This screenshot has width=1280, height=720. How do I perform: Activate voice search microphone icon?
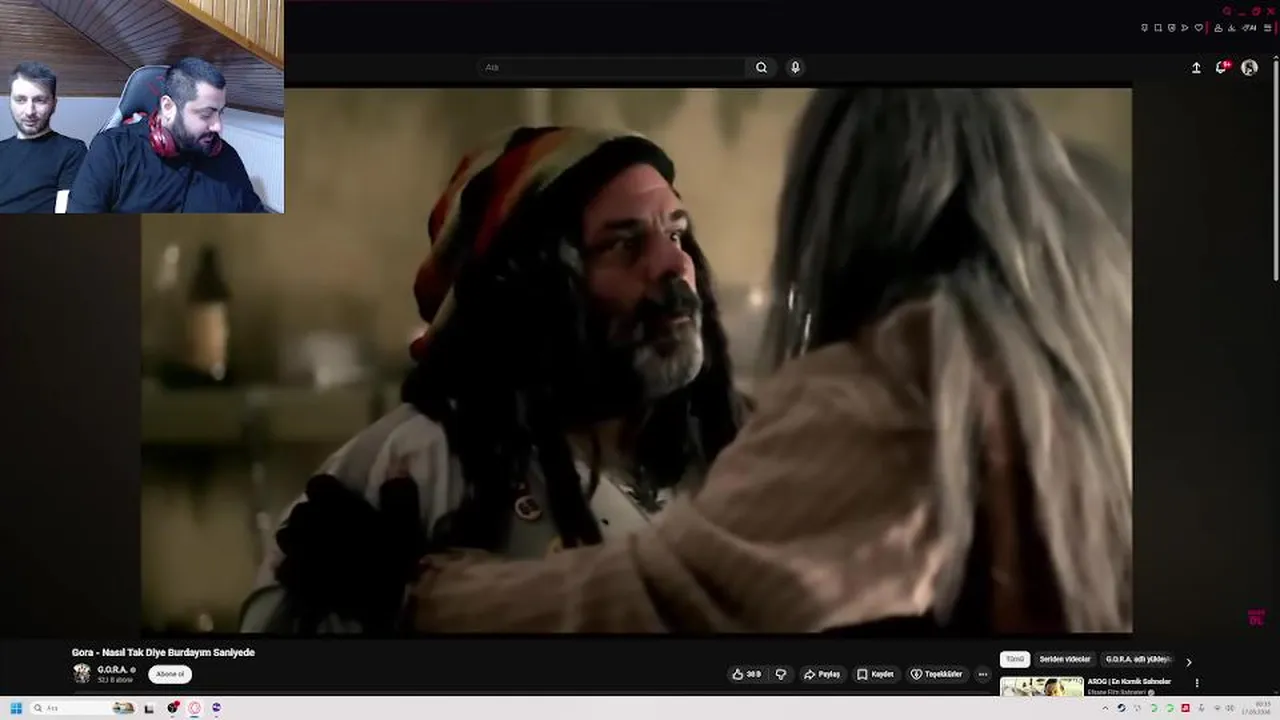(795, 67)
